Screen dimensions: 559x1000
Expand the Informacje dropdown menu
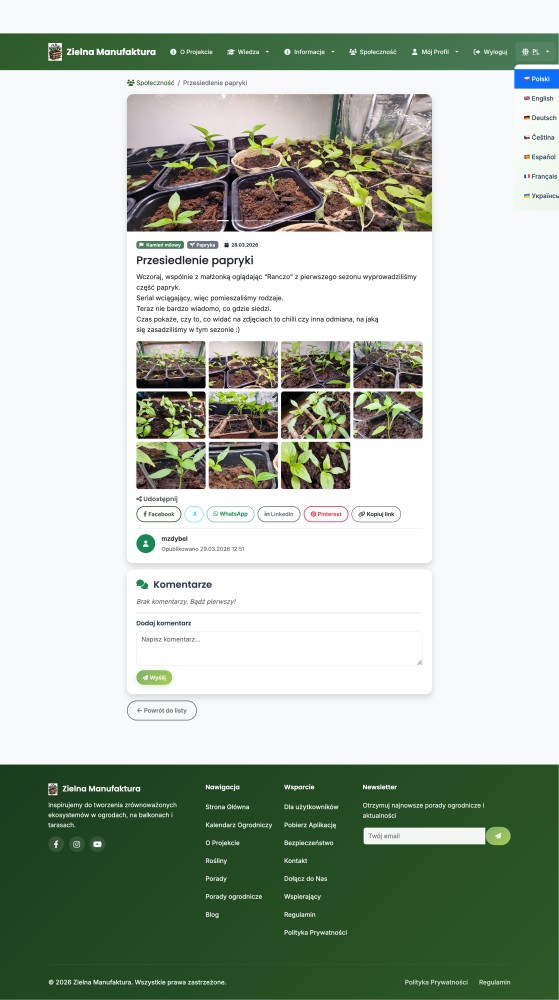coord(309,52)
